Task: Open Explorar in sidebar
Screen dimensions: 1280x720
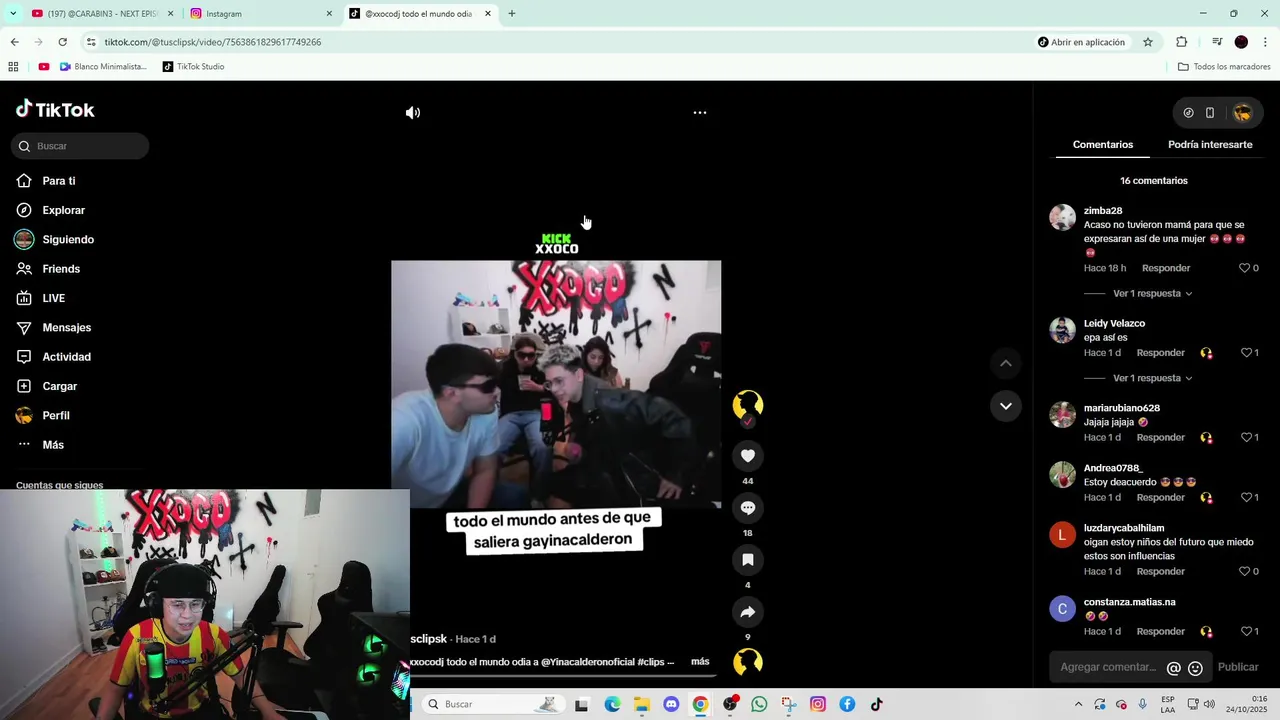Action: pos(63,210)
